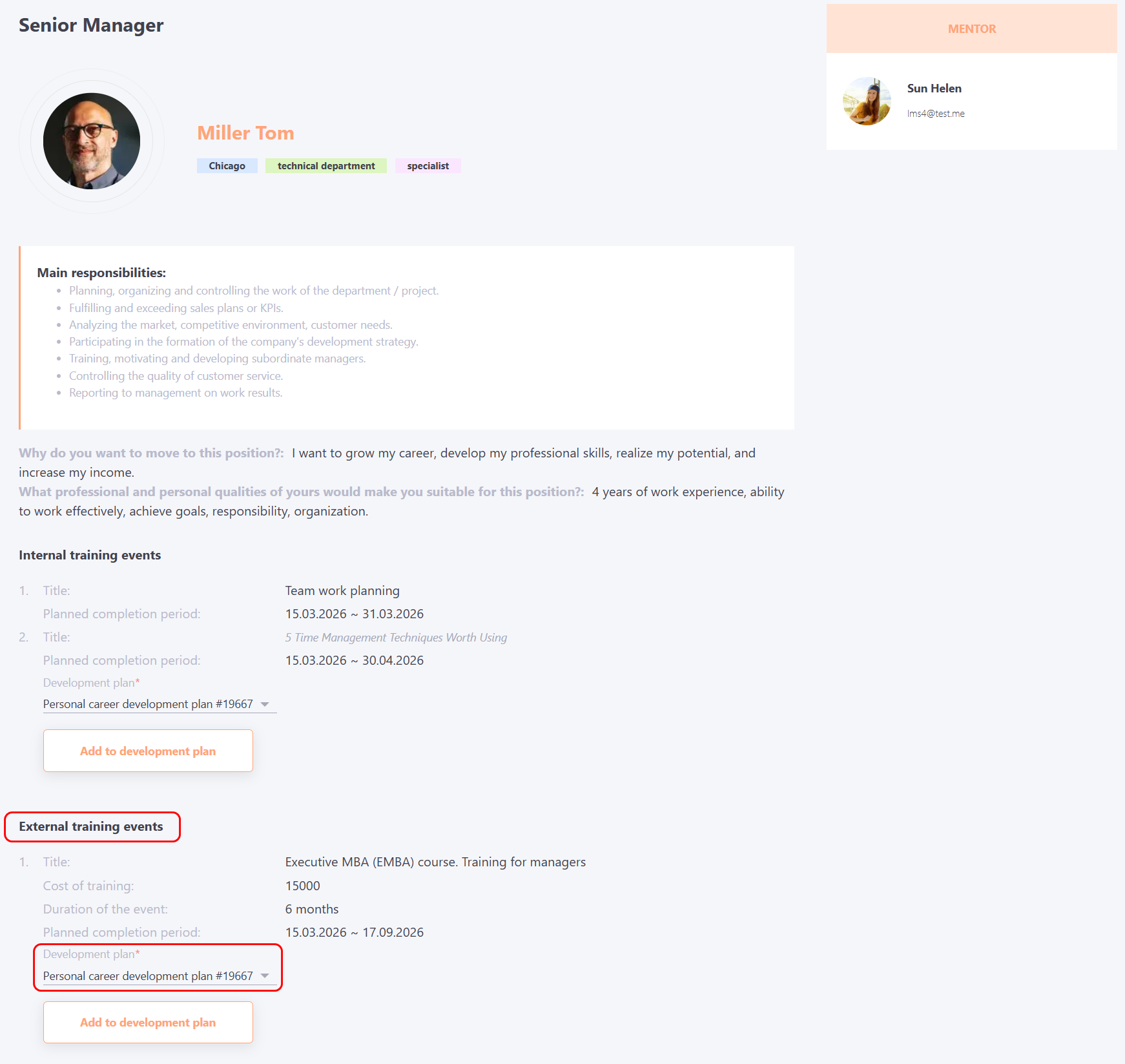Select internal plan field 'Personal career development plan #19667'

click(x=148, y=704)
